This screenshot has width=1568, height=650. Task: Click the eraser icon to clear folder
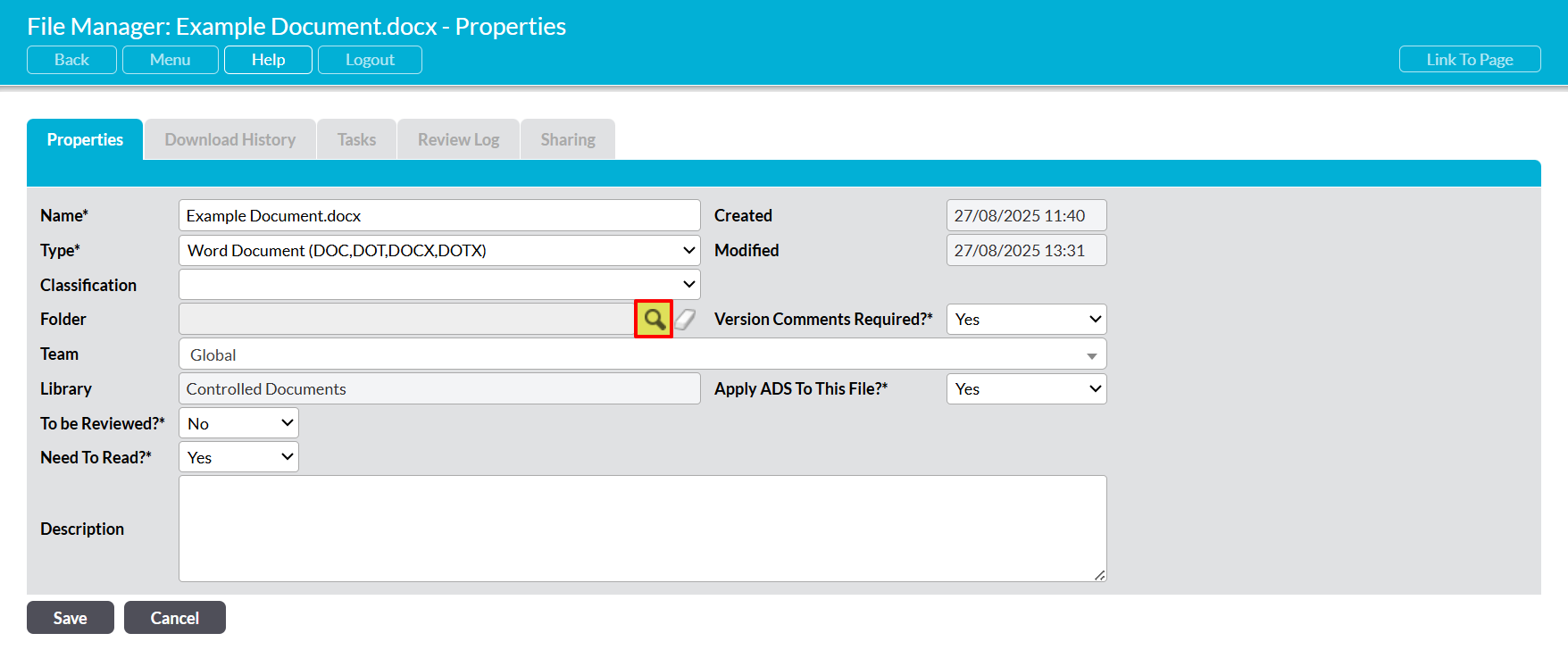tap(685, 319)
